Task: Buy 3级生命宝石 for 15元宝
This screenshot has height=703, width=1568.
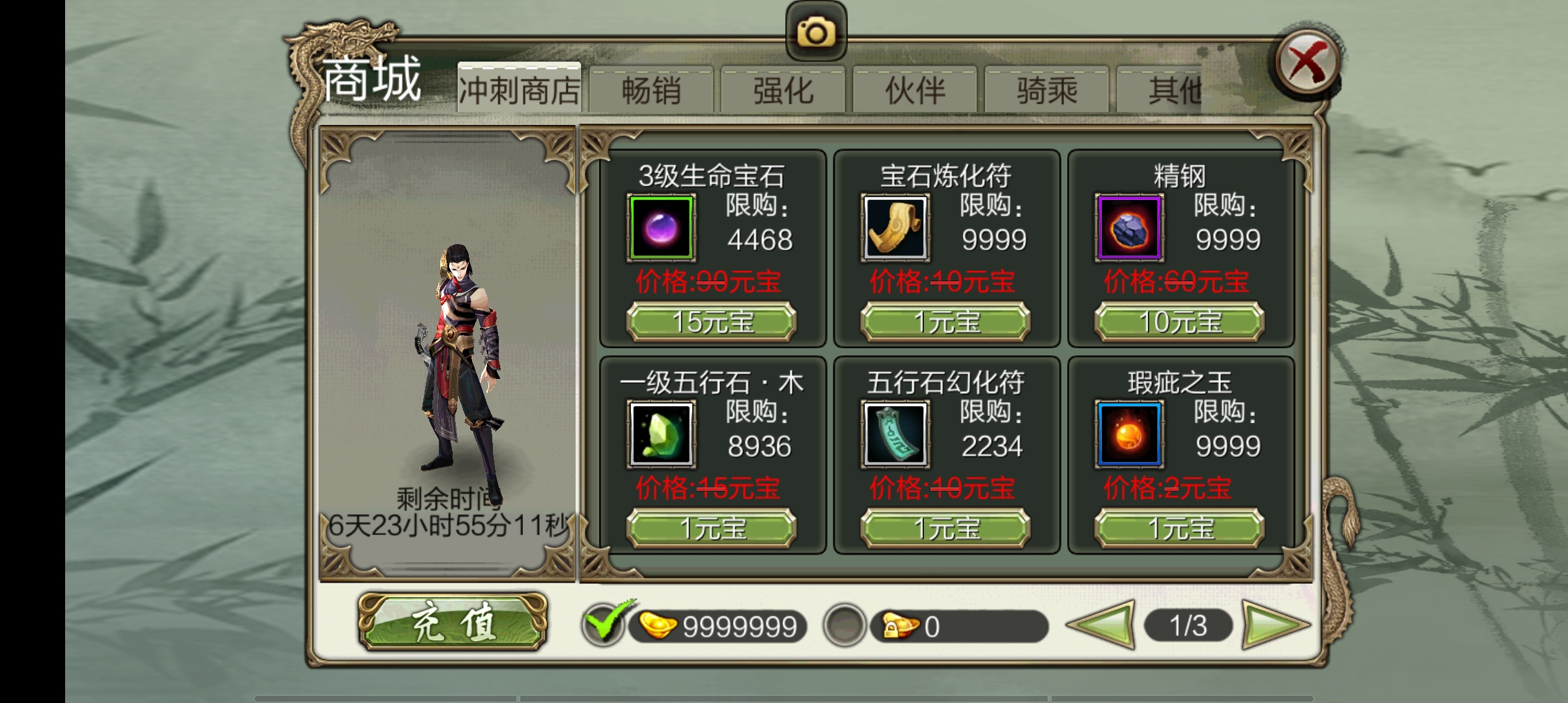Action: [712, 322]
